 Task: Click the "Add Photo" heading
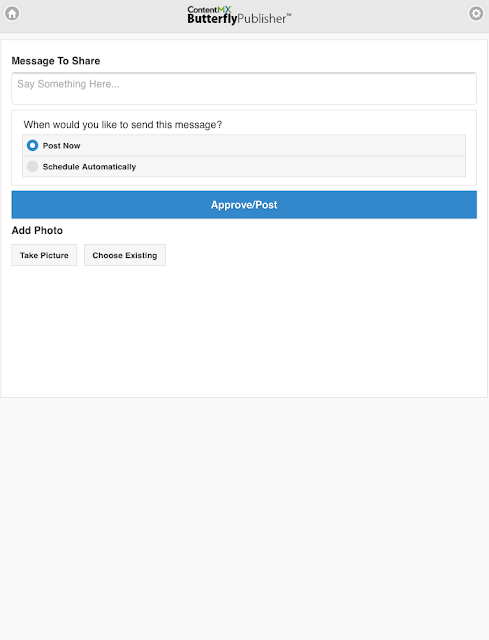point(37,231)
